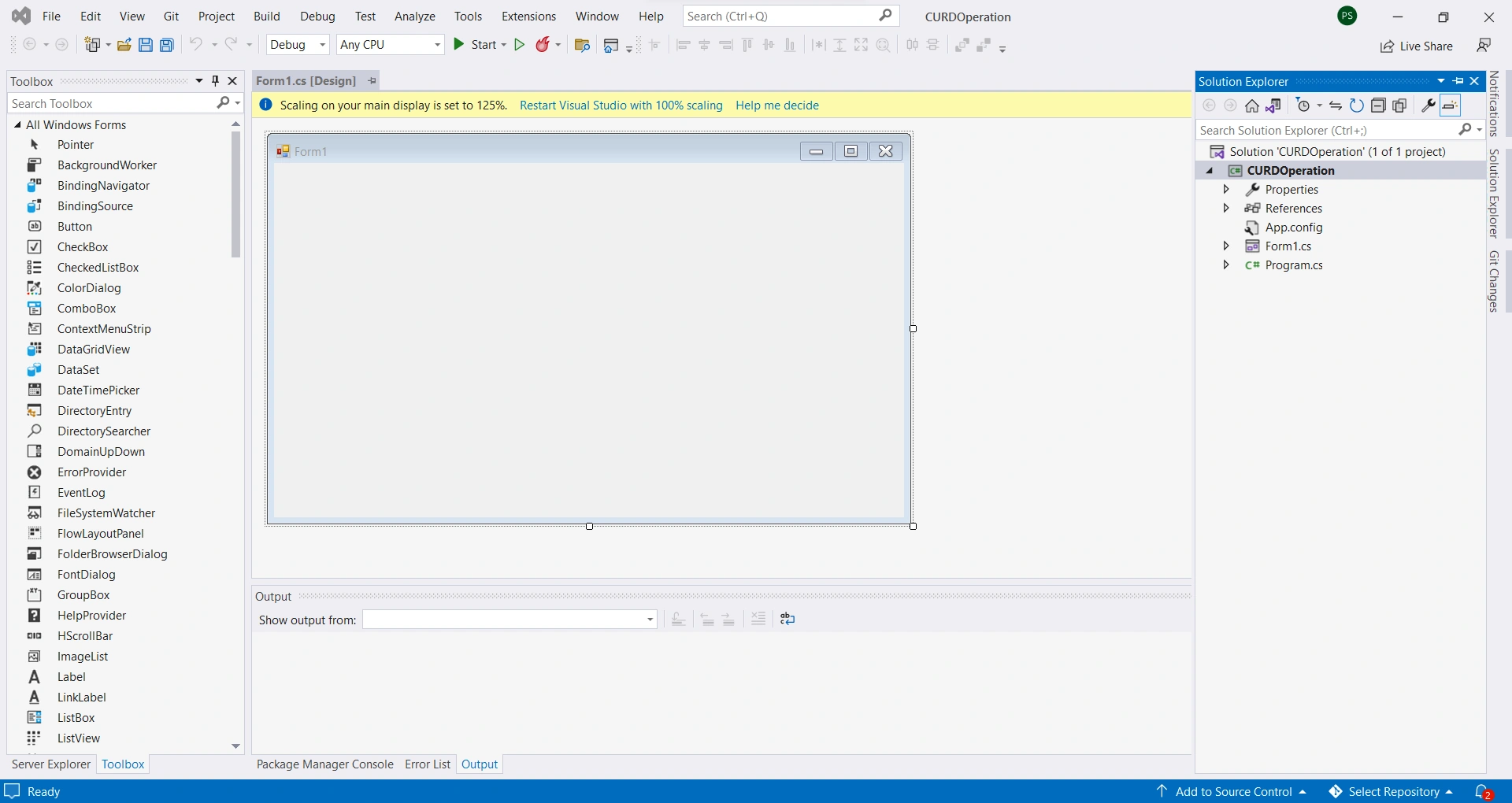
Task: Click the Open File folder icon
Action: pyautogui.click(x=124, y=45)
